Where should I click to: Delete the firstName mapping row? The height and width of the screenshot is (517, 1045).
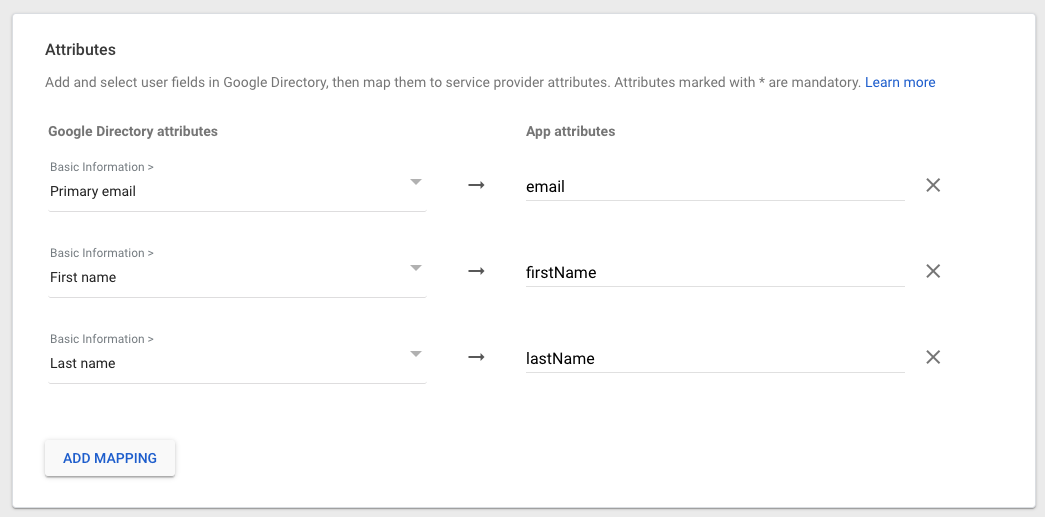933,271
